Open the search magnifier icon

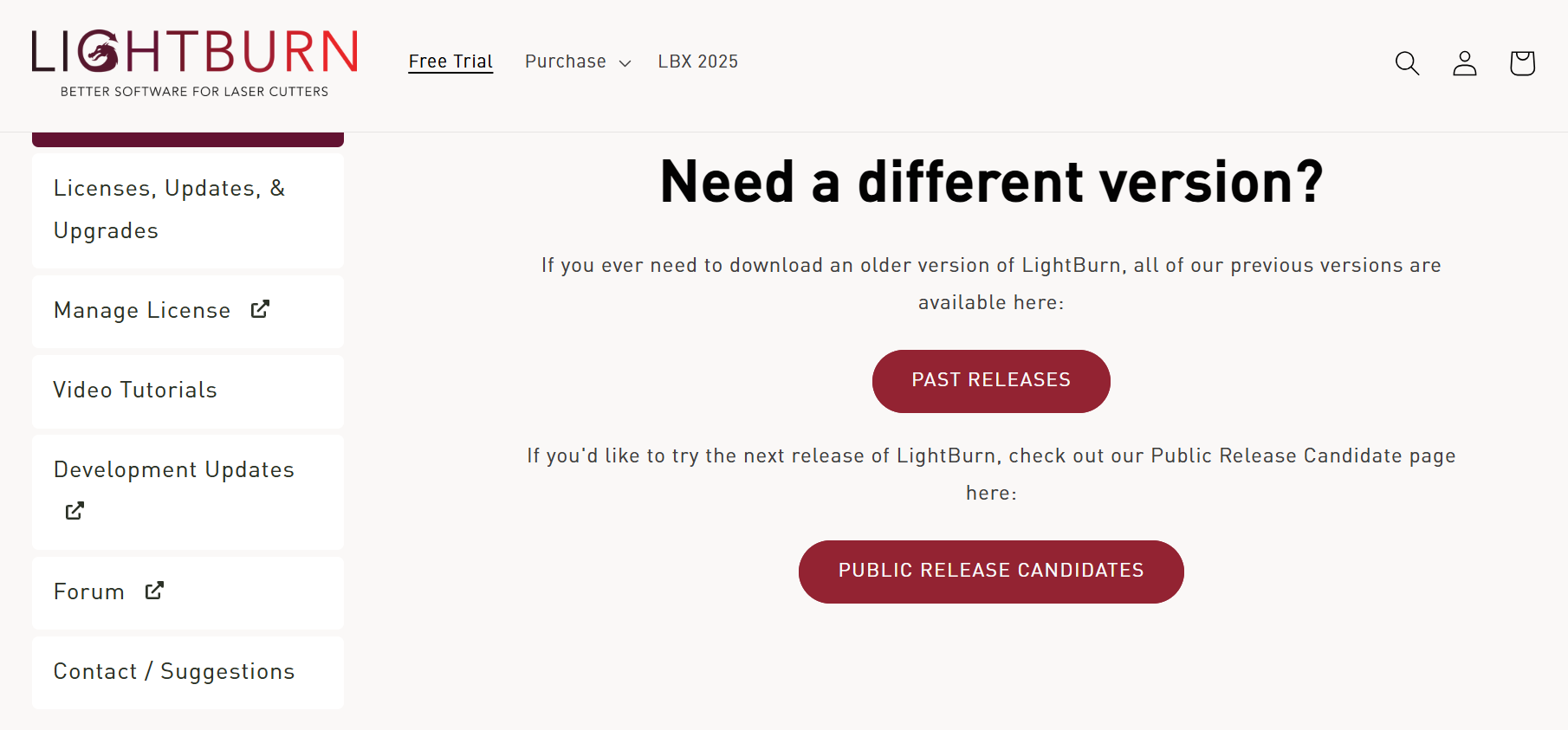pos(1407,63)
